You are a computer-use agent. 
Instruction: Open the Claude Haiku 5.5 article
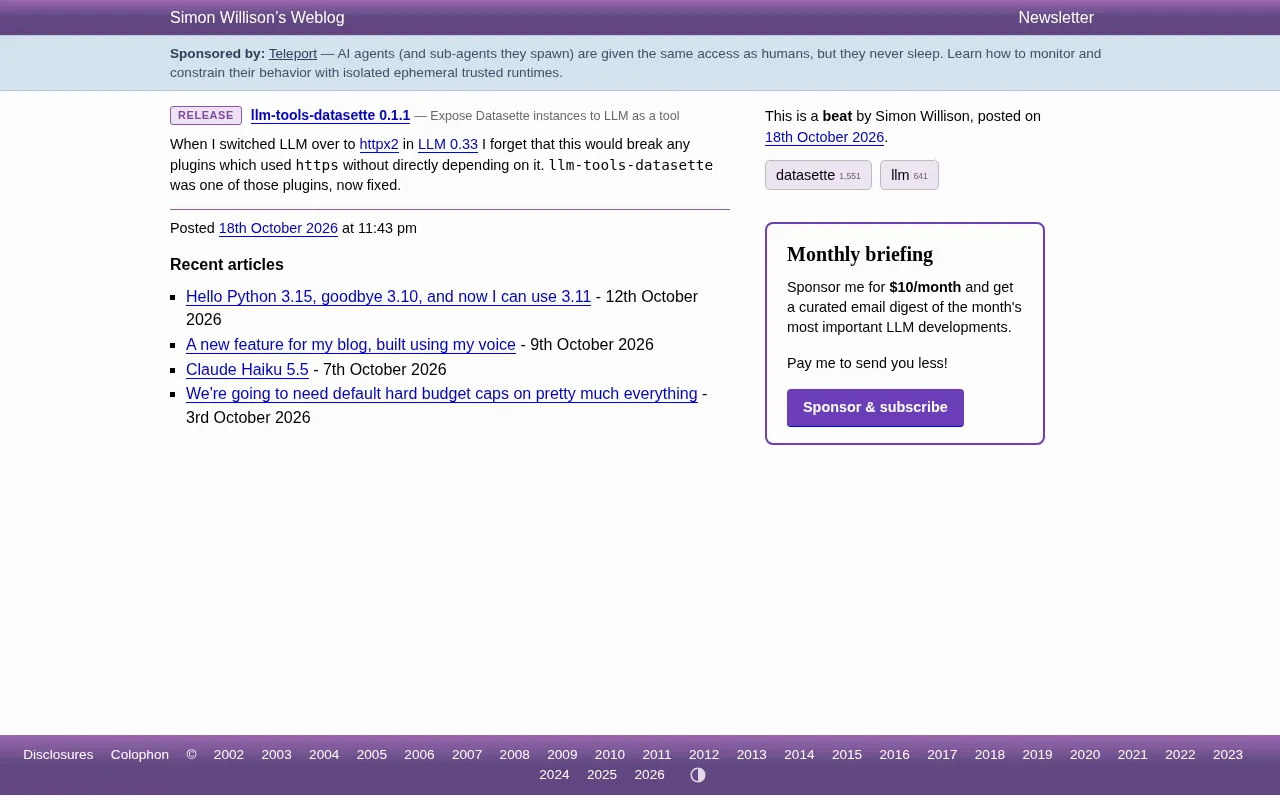pyautogui.click(x=247, y=370)
